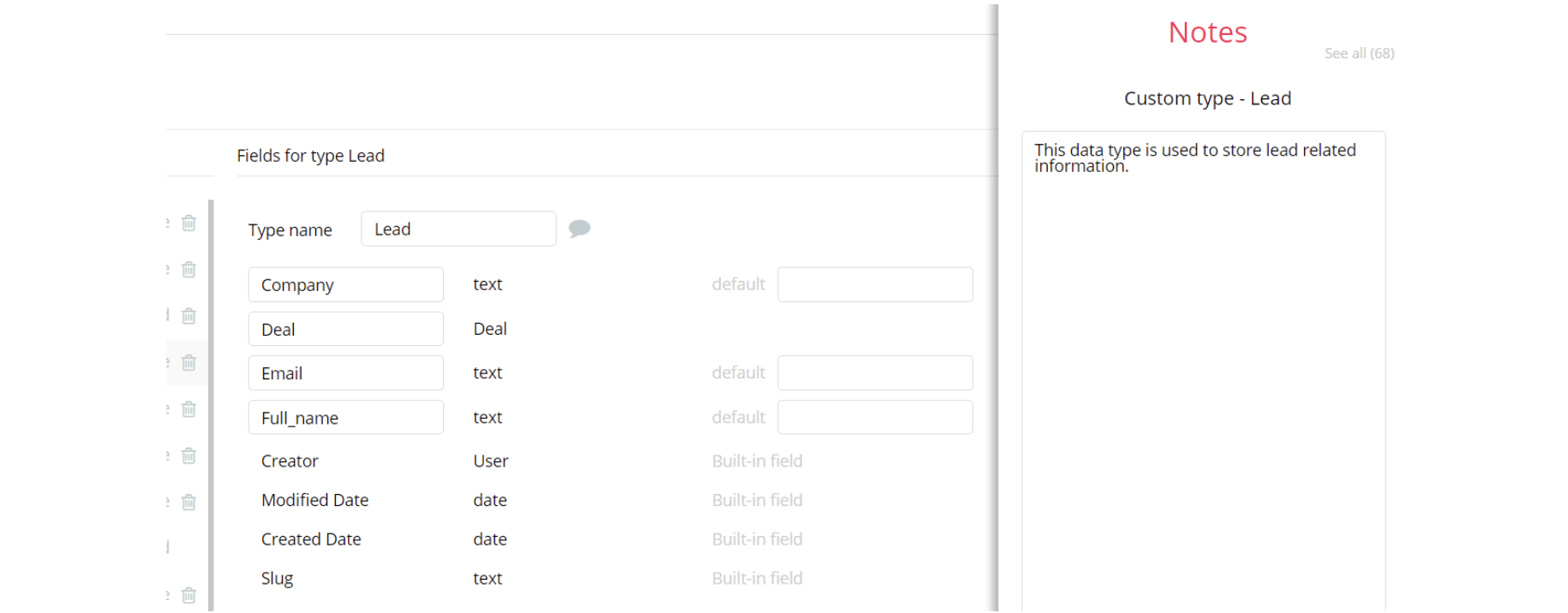Click the fifth trash icon from the top
The image size is (1568, 613).
[x=189, y=409]
